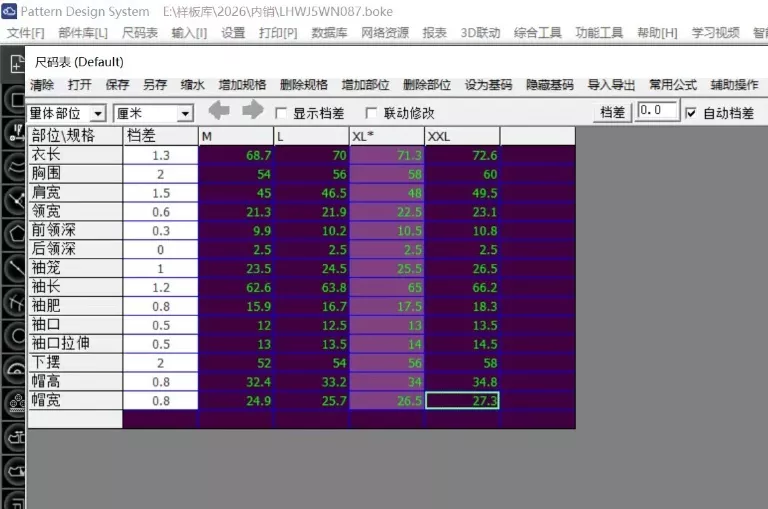Click the 胸围 row label
768x509 pixels.
75,174
